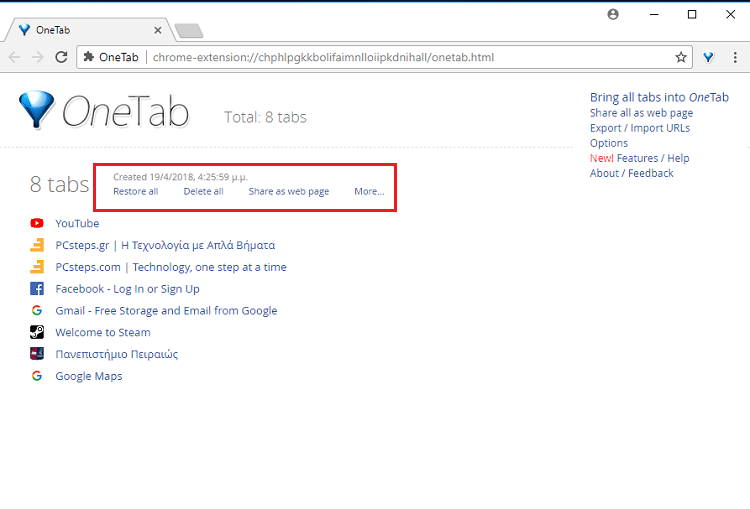This screenshot has width=750, height=509.
Task: Click Bring all tabs into OneTab
Action: coord(659,97)
